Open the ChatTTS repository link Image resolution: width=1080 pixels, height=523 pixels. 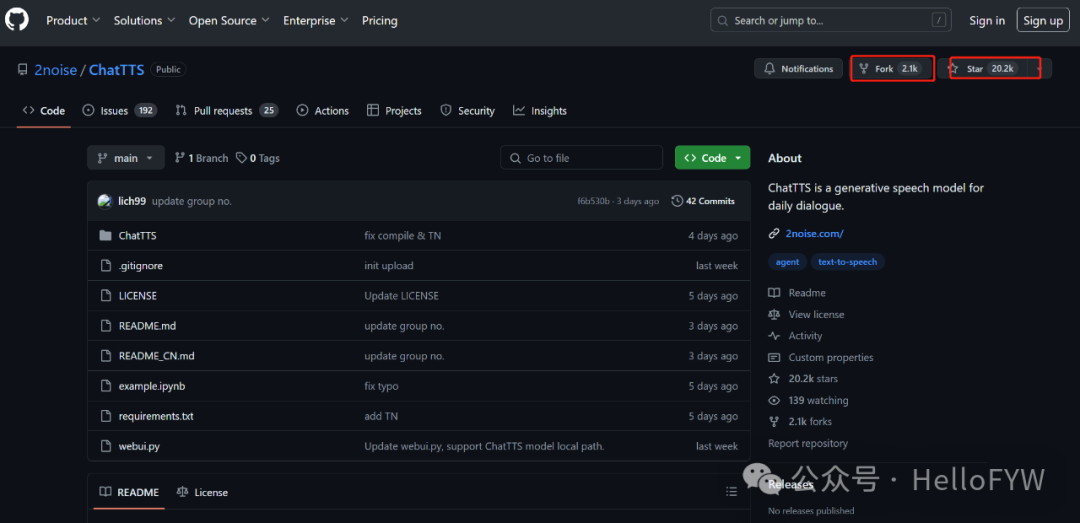click(116, 70)
